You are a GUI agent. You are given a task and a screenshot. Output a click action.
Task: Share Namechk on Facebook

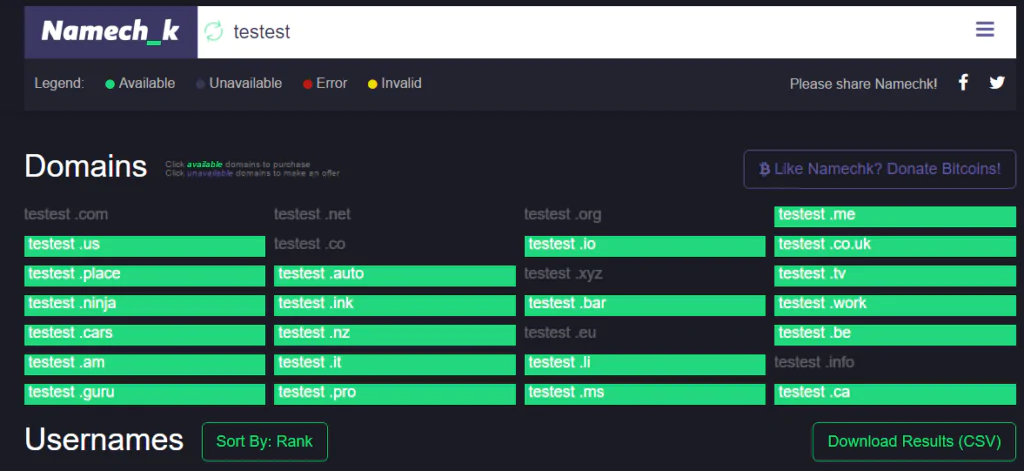pos(963,82)
